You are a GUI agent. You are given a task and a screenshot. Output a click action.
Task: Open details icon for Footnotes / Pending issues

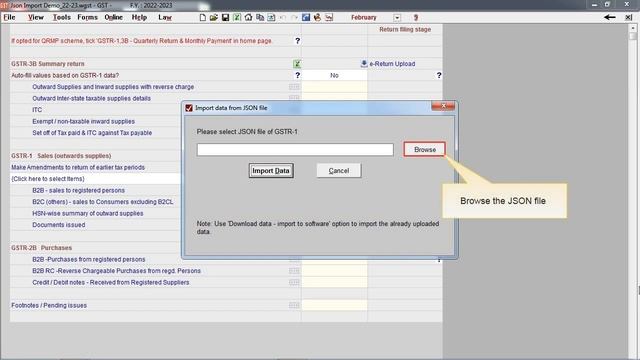point(294,305)
